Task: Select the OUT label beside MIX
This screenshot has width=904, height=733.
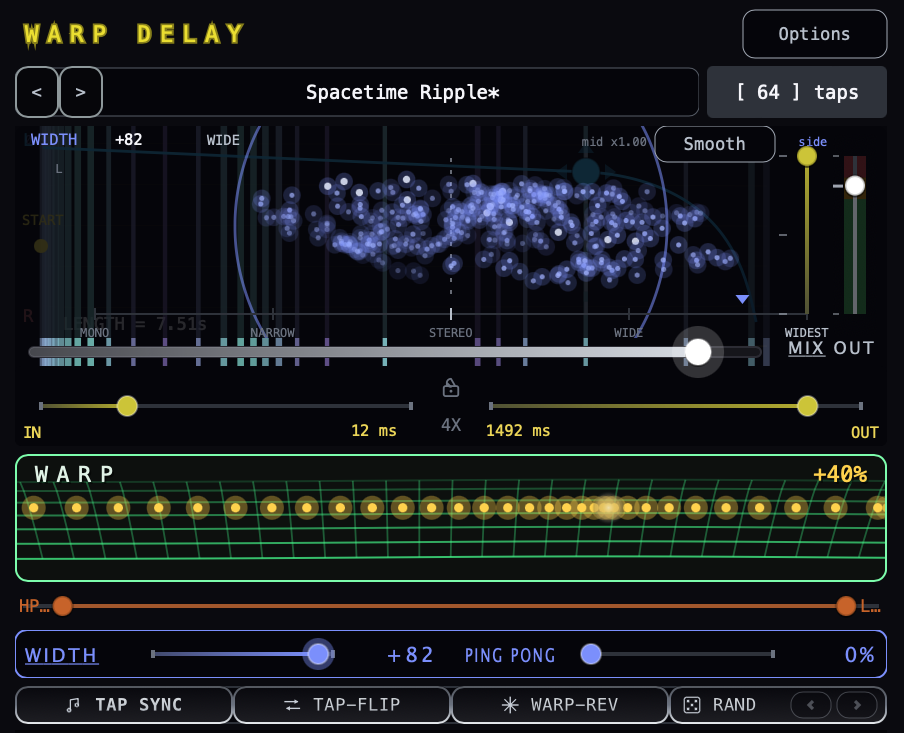Action: pos(854,348)
